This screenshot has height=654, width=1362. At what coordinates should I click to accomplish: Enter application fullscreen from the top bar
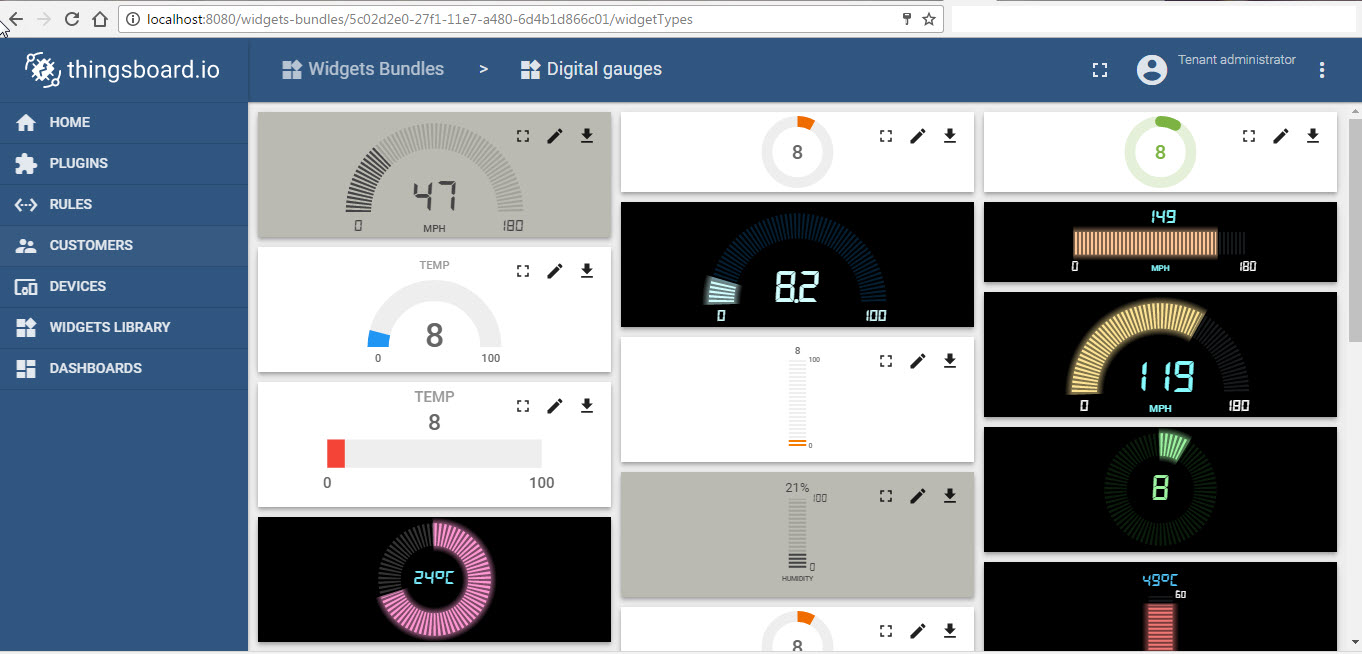pyautogui.click(x=1099, y=70)
